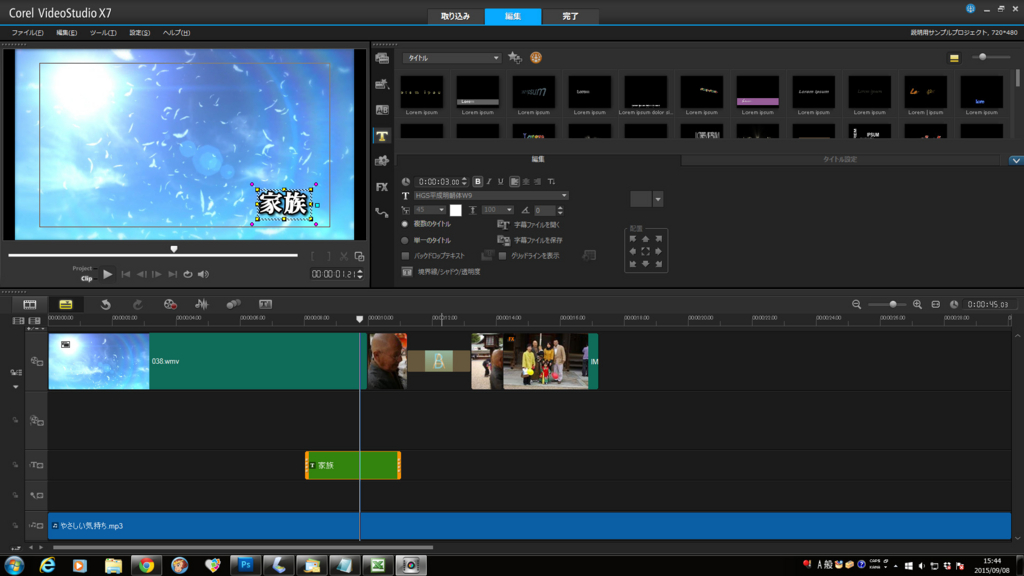Play the preview clip
The height and width of the screenshot is (576, 1024).
108,274
